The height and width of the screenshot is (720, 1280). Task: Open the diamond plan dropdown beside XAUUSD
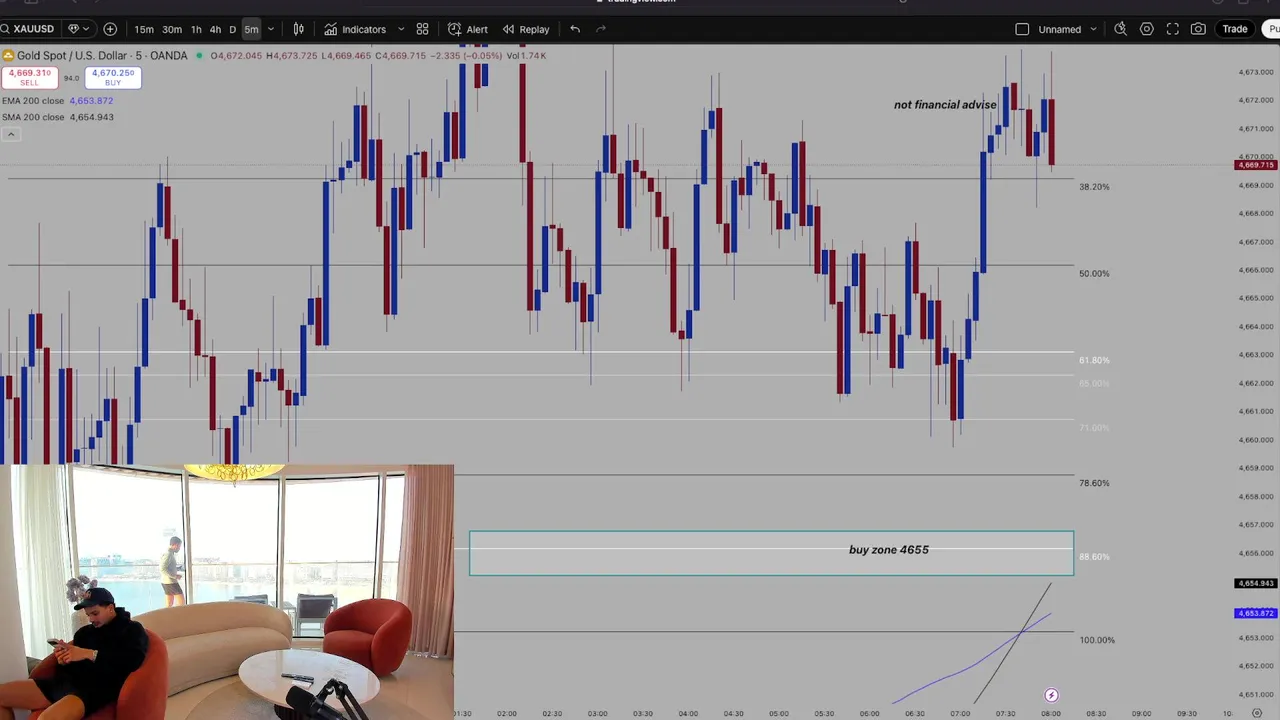coord(78,29)
